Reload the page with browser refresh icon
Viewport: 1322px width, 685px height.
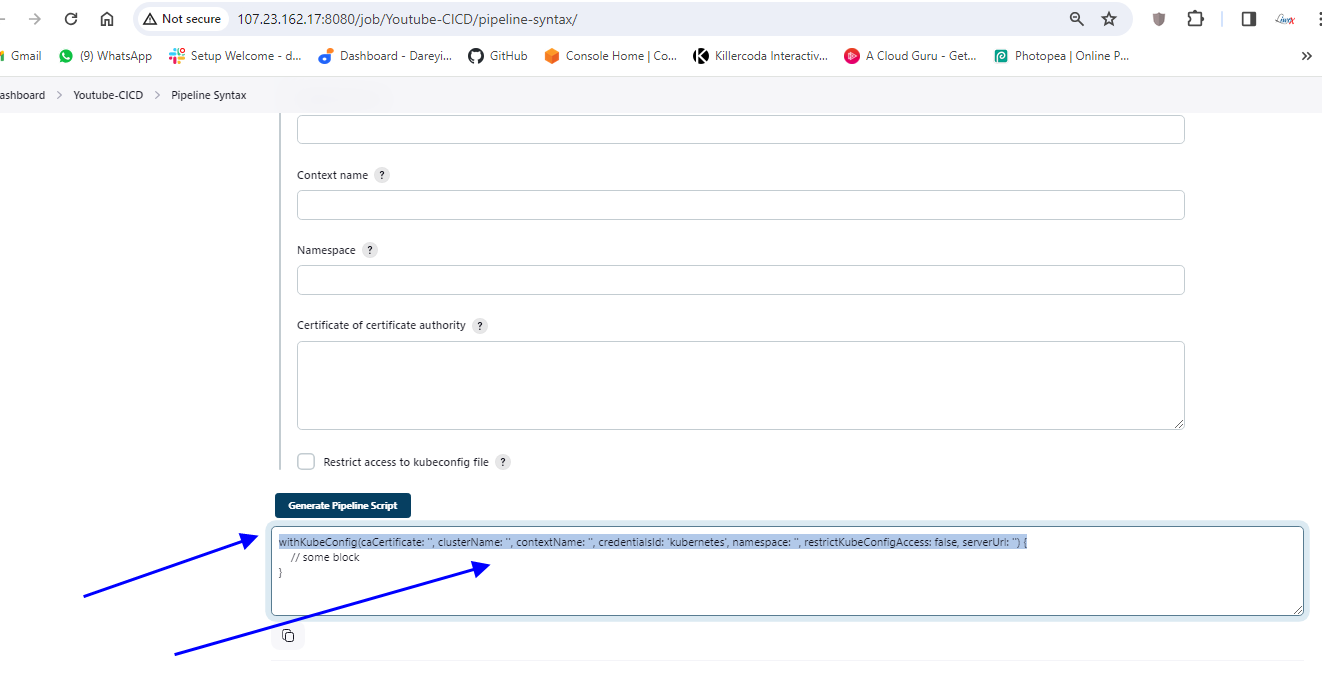(70, 19)
